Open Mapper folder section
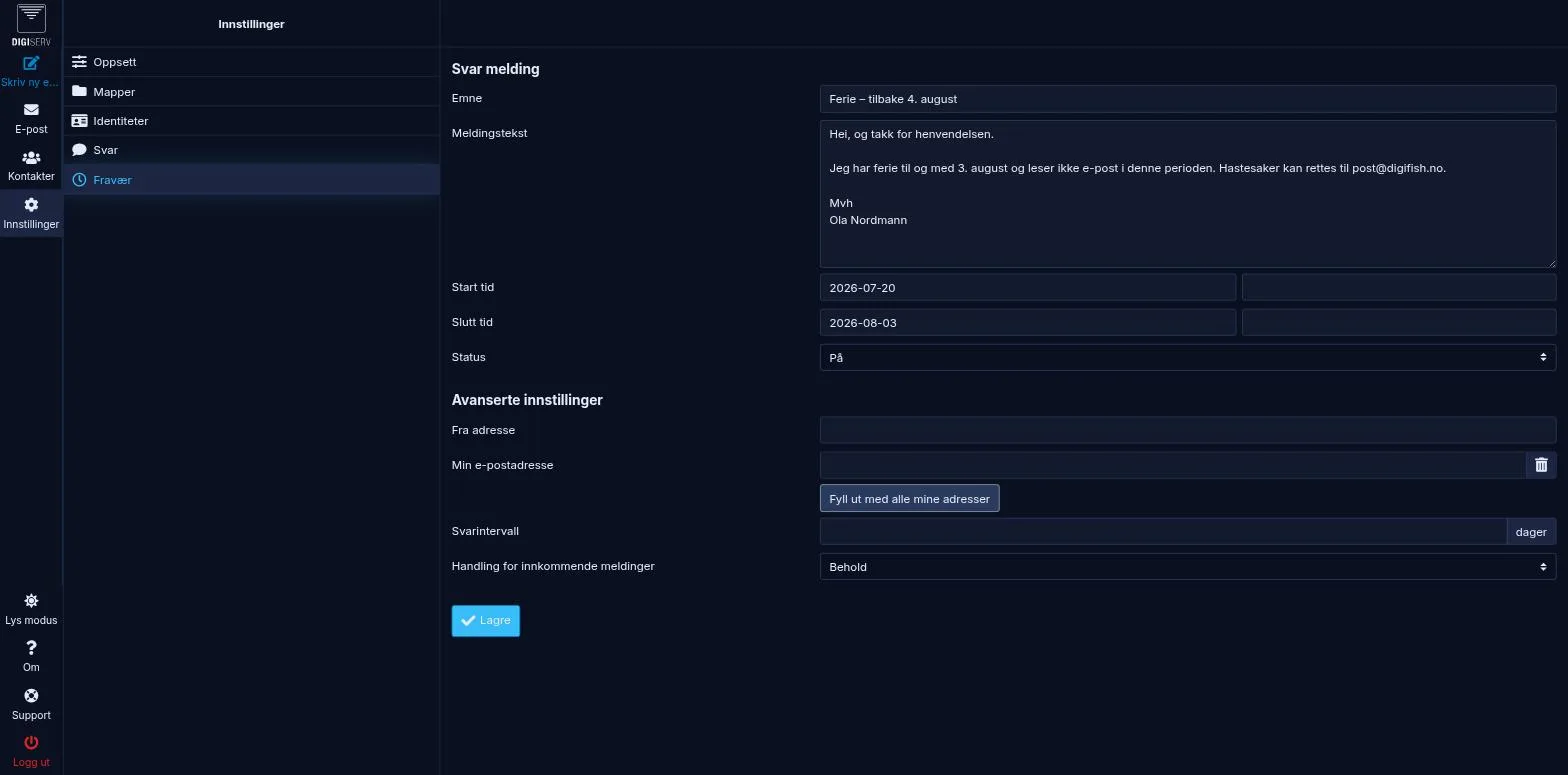This screenshot has height=775, width=1568. 251,91
